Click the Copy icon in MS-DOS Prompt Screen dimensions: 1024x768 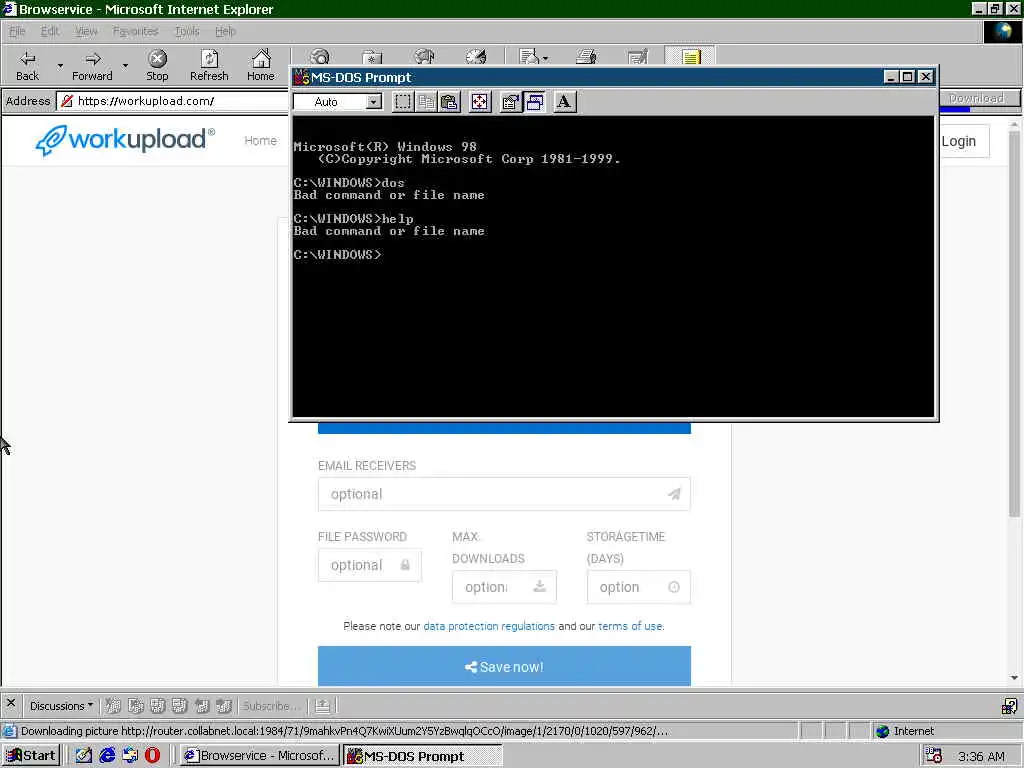click(426, 102)
